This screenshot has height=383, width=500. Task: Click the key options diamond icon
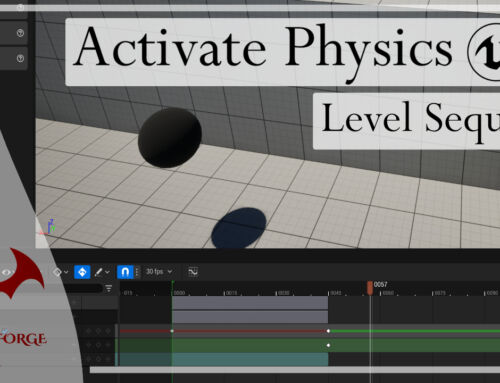57,272
